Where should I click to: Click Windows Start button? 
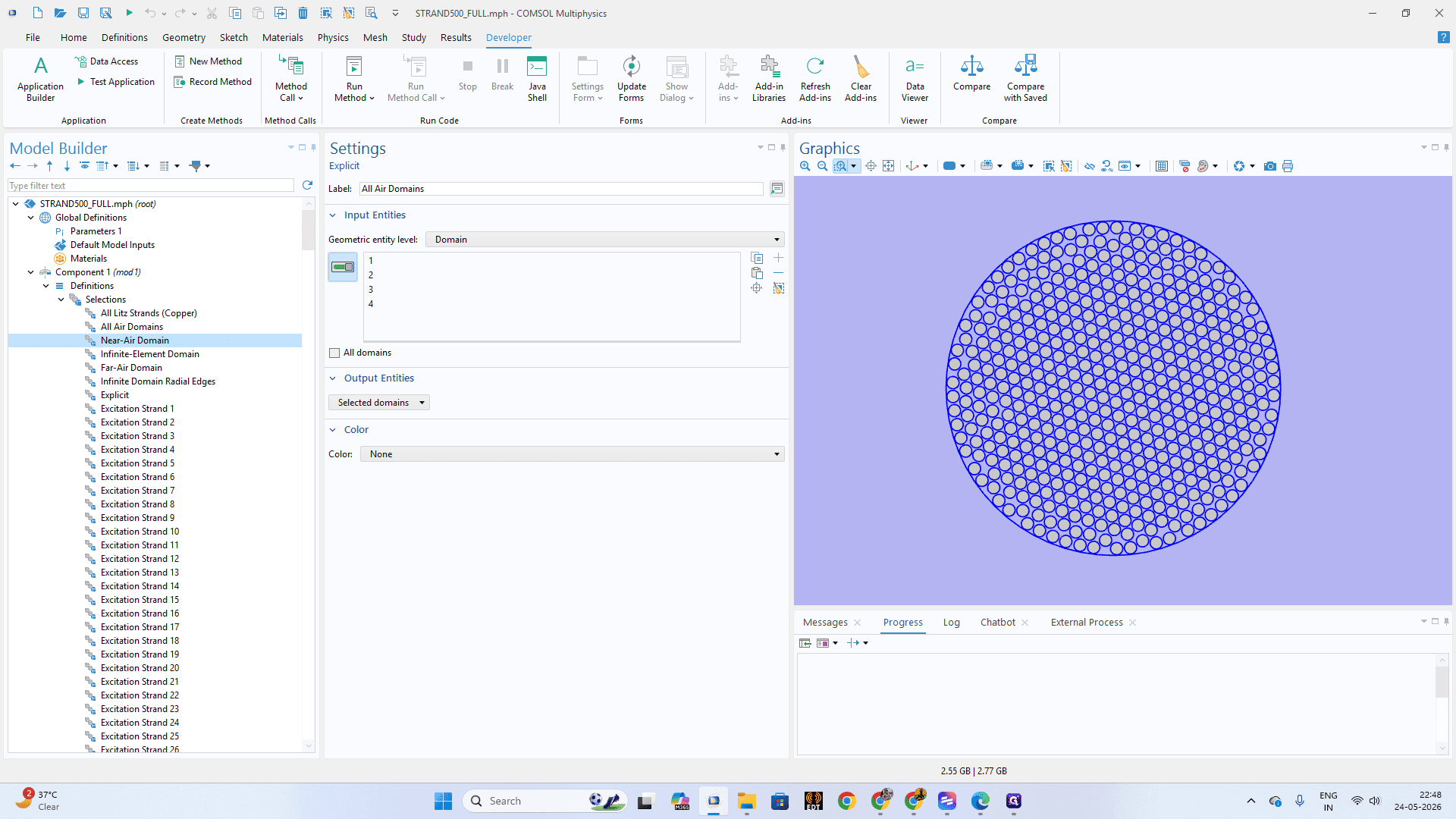click(x=443, y=801)
